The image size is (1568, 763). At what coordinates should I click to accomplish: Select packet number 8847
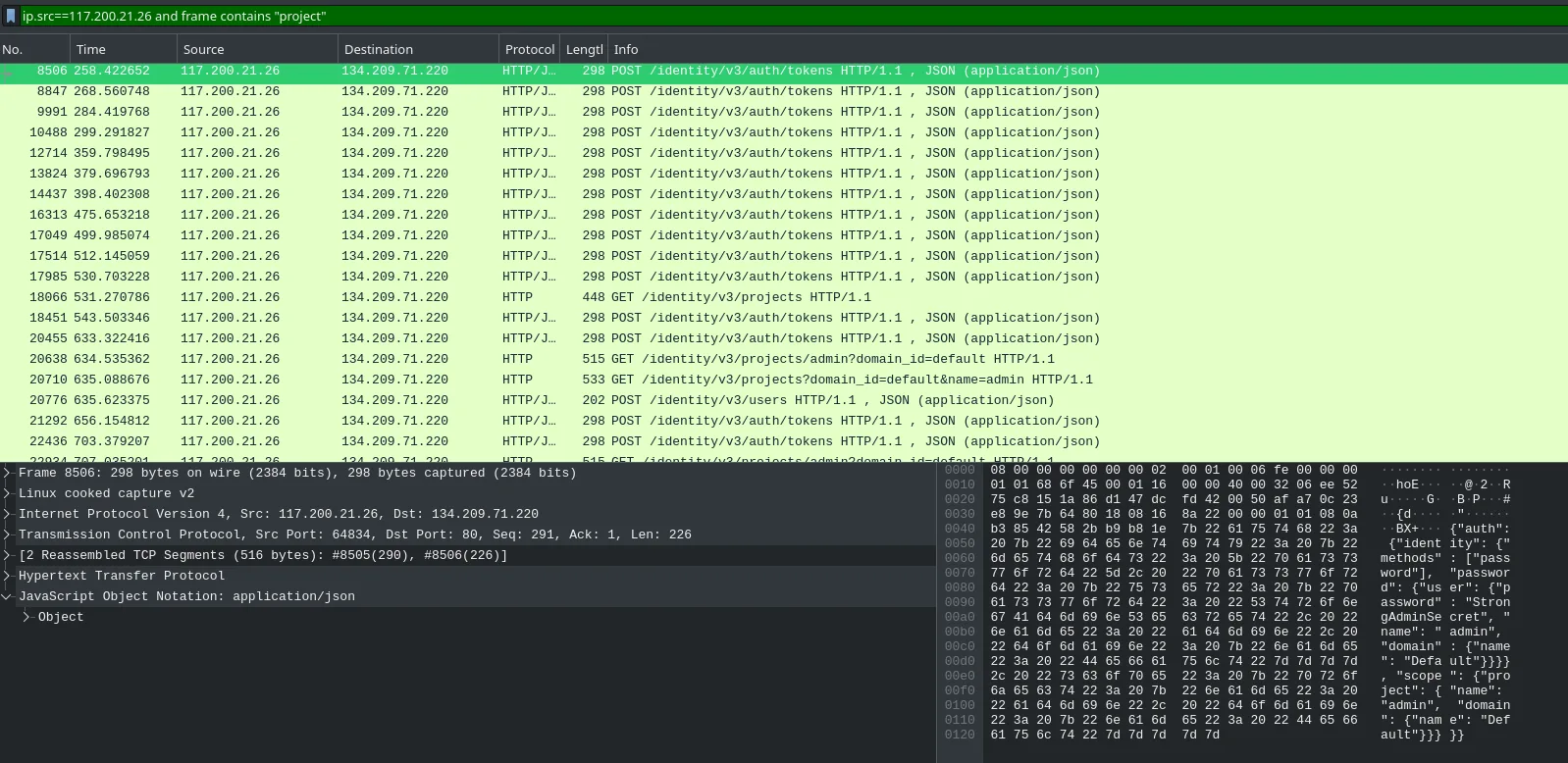coord(784,91)
